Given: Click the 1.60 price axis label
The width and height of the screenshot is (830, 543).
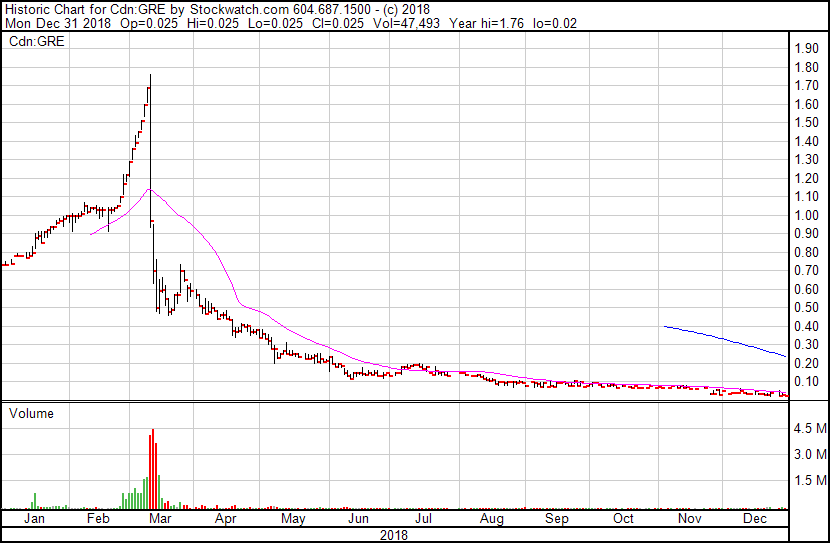Looking at the screenshot, I should tap(807, 104).
